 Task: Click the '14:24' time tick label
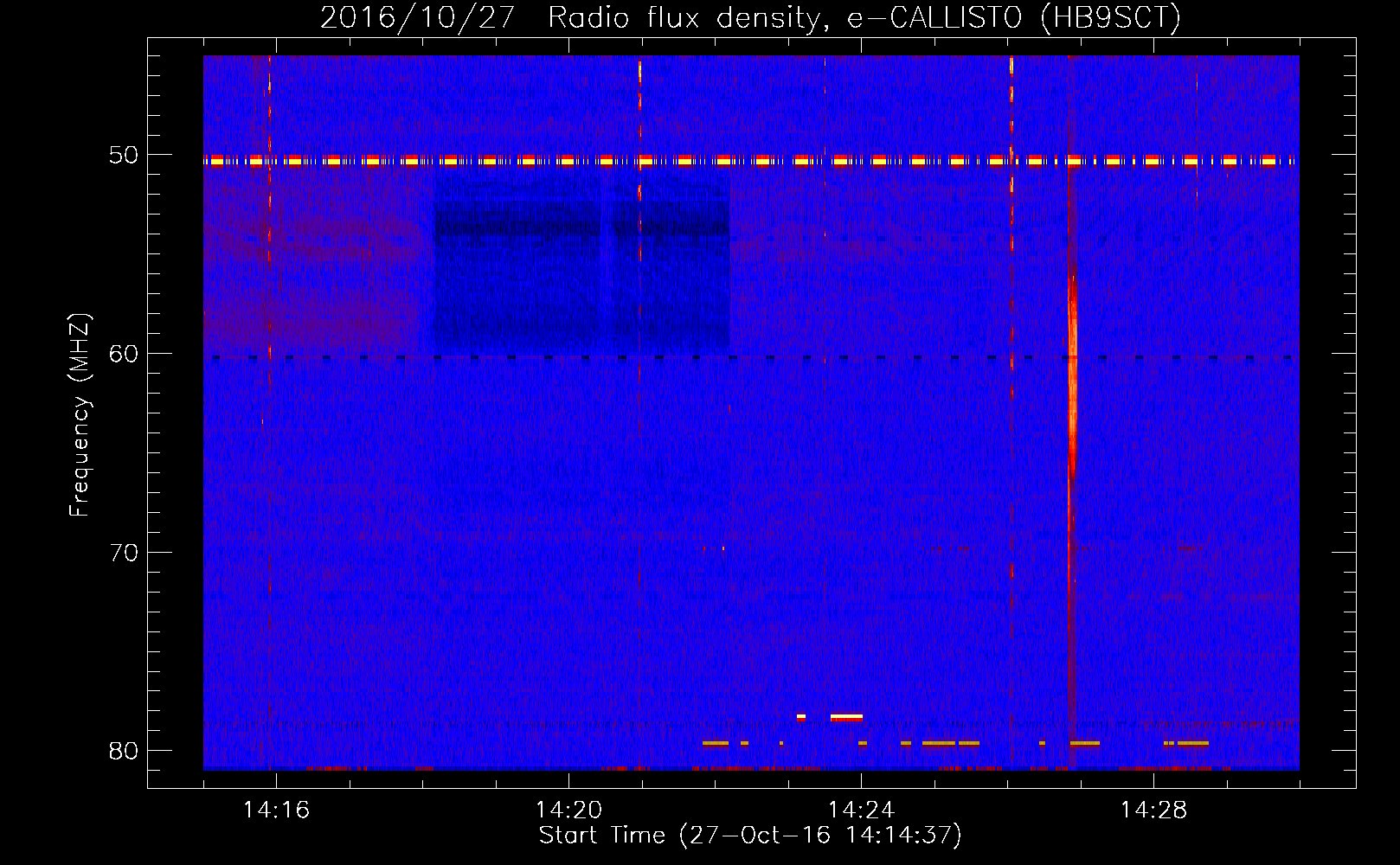861,810
